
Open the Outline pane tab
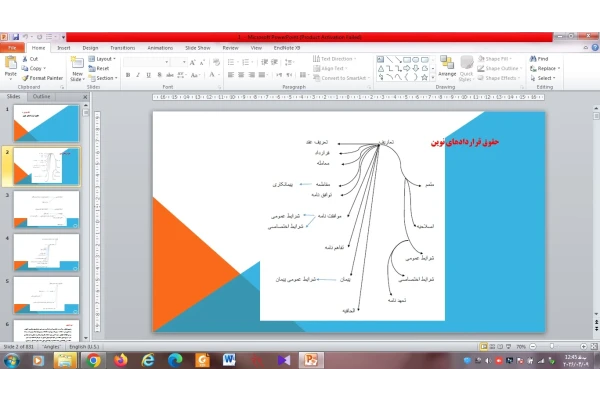coord(41,96)
